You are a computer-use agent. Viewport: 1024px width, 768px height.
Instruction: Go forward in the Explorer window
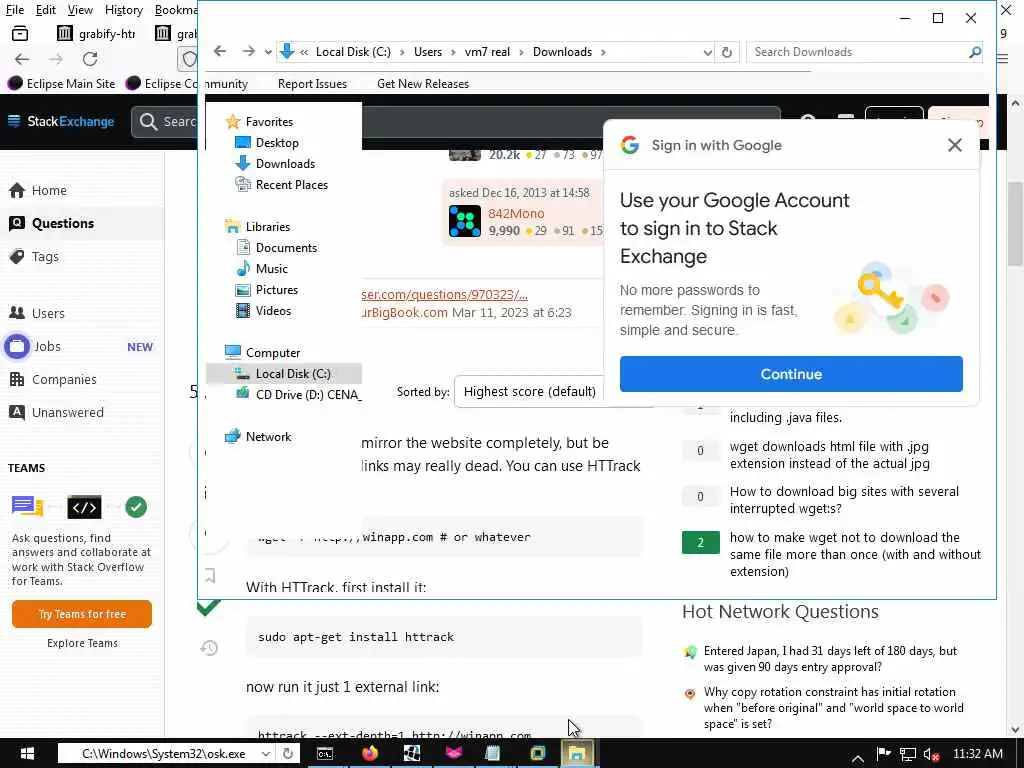click(x=248, y=52)
